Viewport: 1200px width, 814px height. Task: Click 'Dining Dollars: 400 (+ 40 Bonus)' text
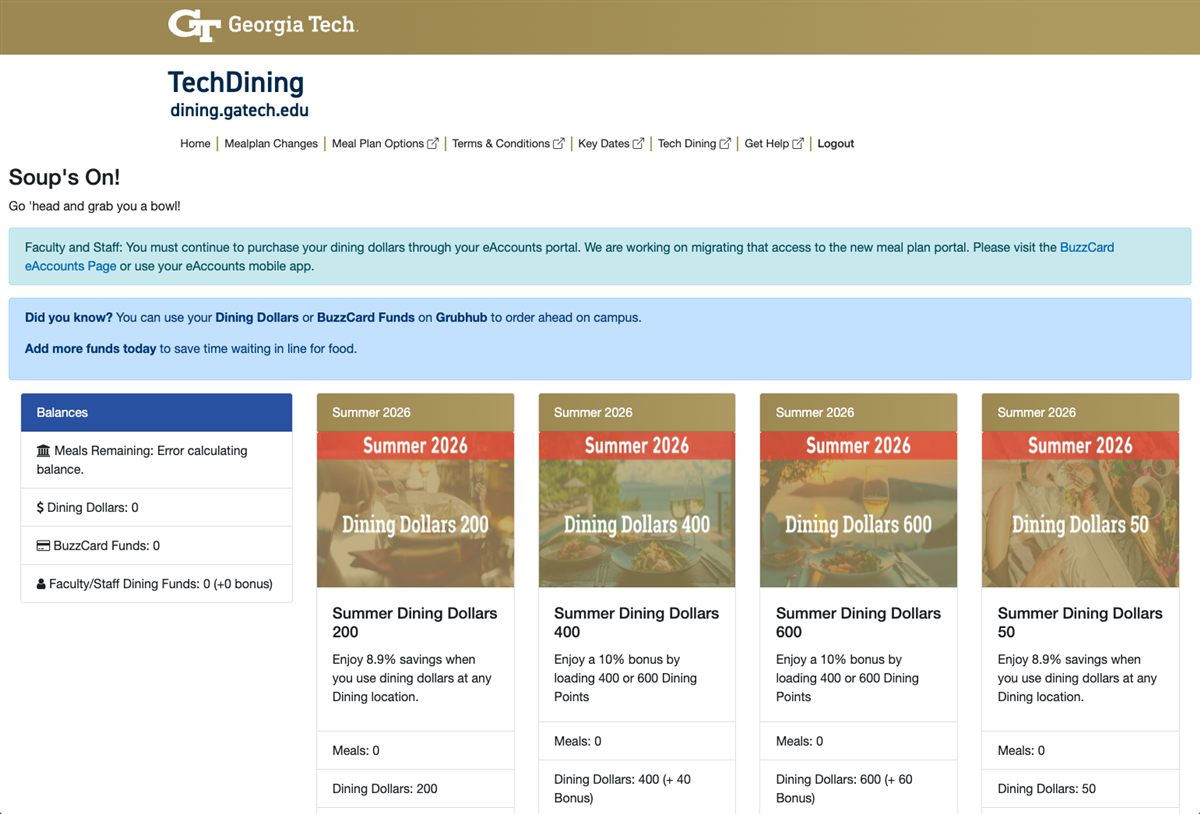pyautogui.click(x=623, y=789)
